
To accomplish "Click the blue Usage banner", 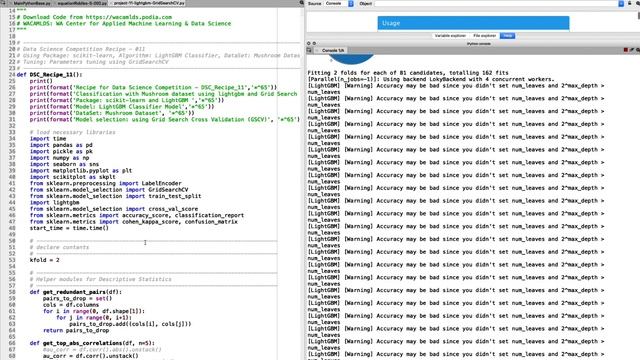I will coord(473,23).
